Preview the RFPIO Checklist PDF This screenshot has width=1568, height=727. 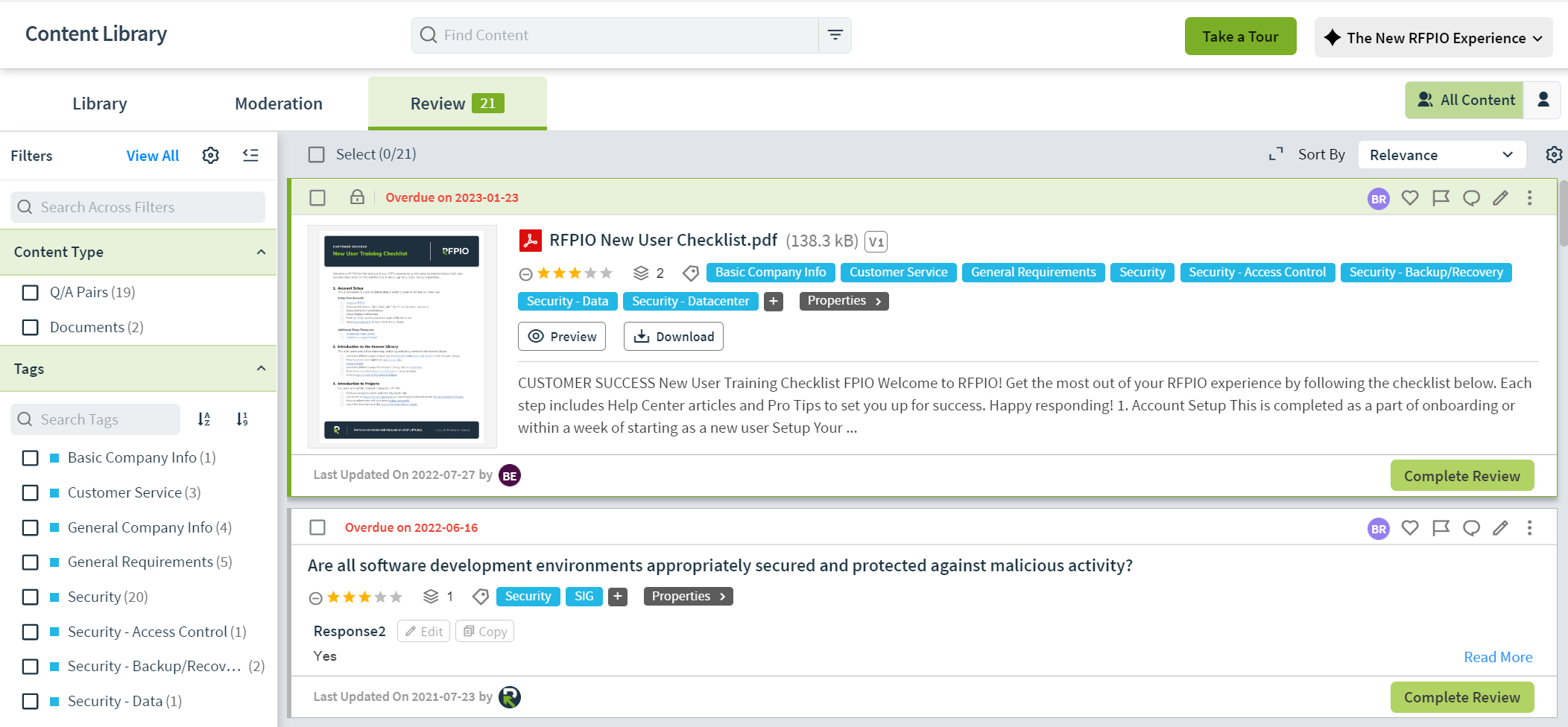pos(562,337)
